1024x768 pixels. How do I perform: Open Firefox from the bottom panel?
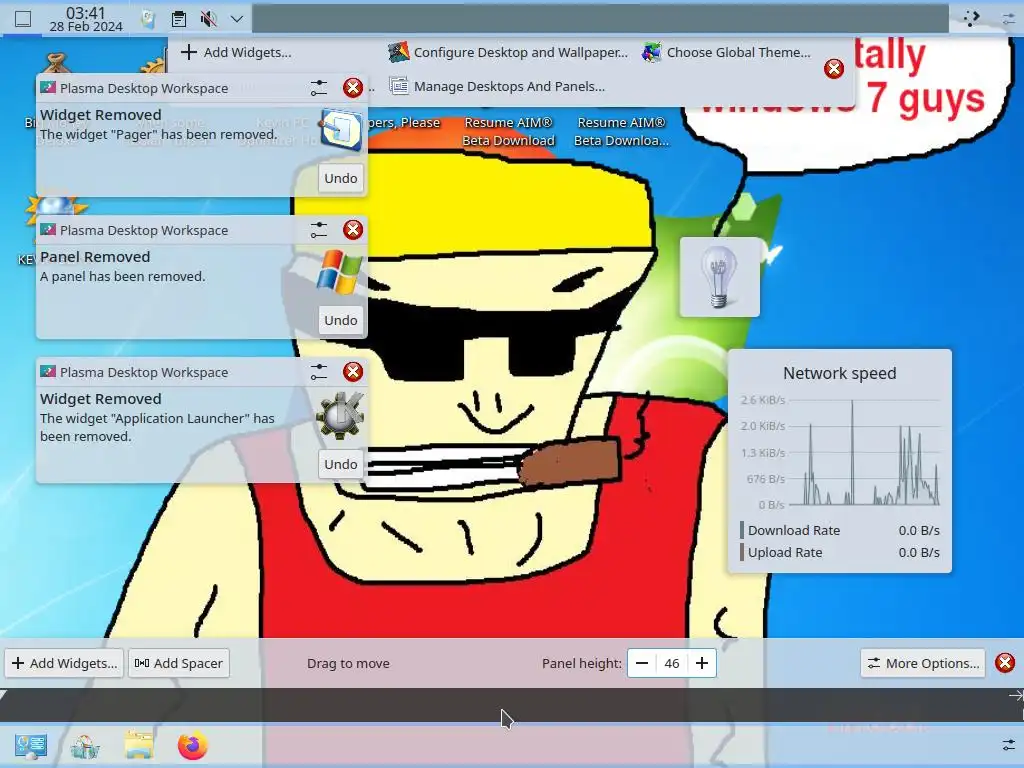tap(193, 746)
